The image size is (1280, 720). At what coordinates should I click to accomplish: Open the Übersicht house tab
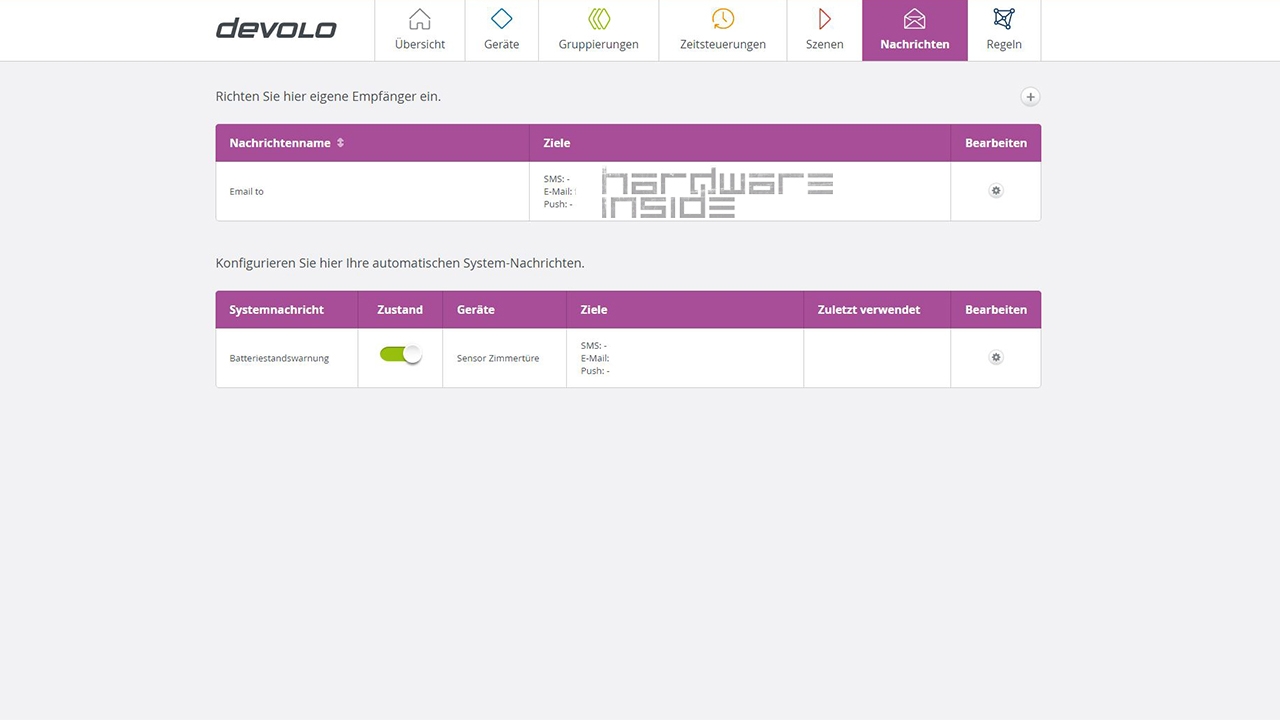(420, 30)
